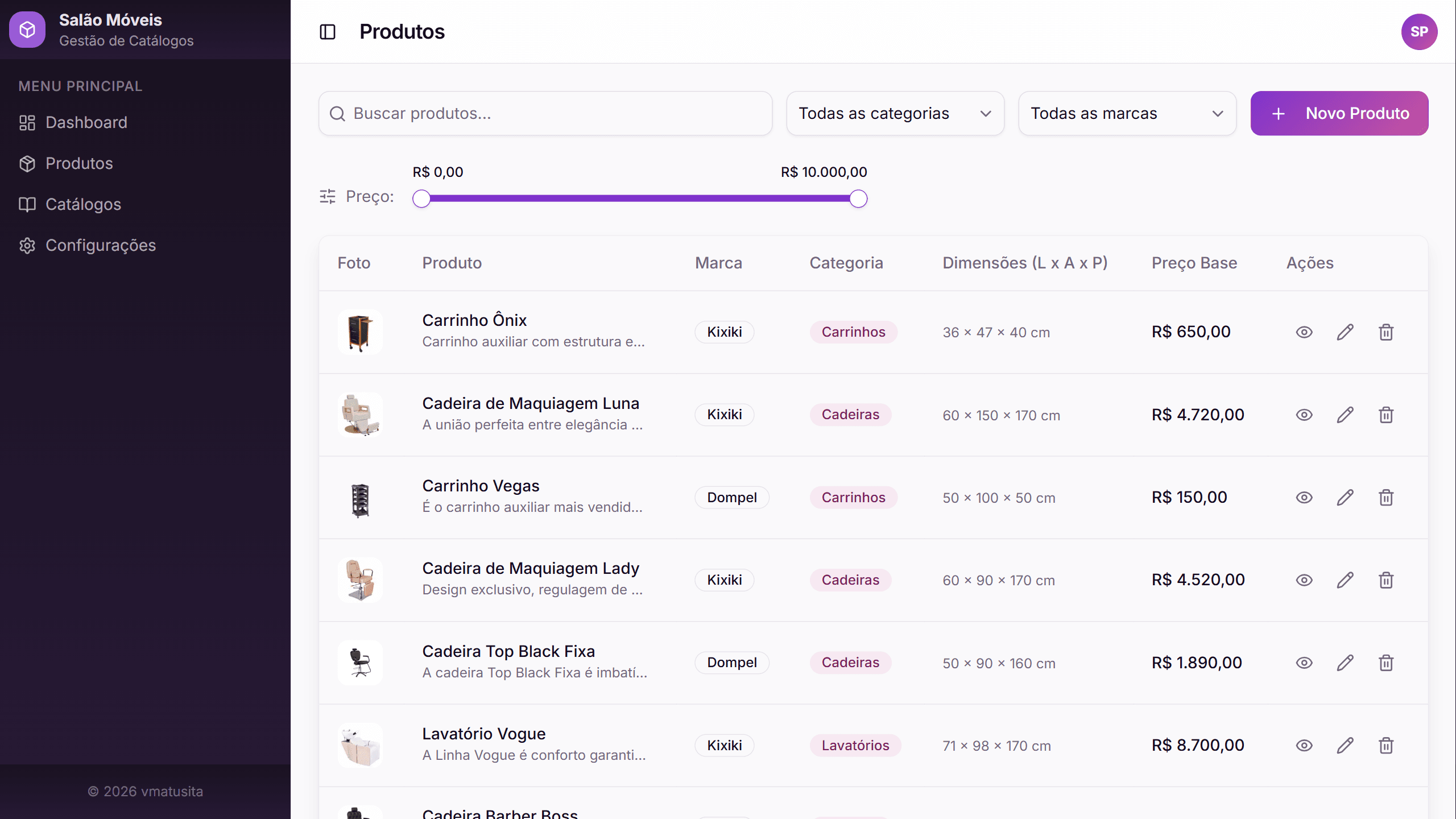Open Produtos in the sidebar menu
This screenshot has height=819, width=1456.
click(x=145, y=163)
